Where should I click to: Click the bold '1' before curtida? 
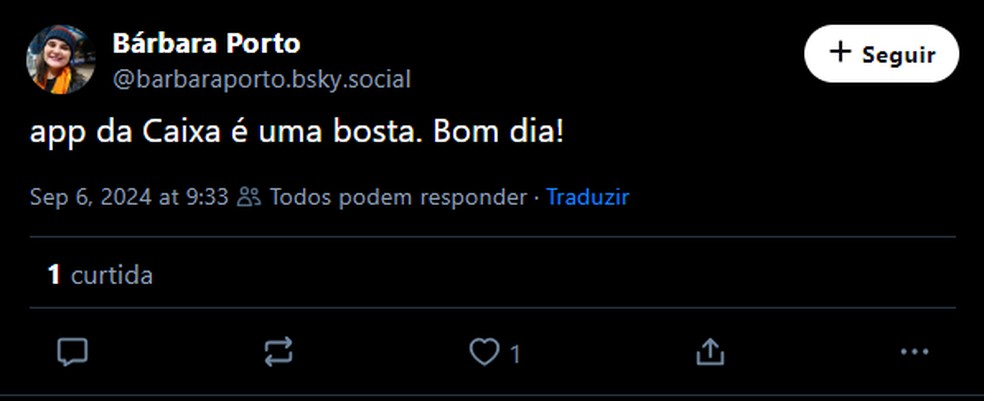[54, 275]
